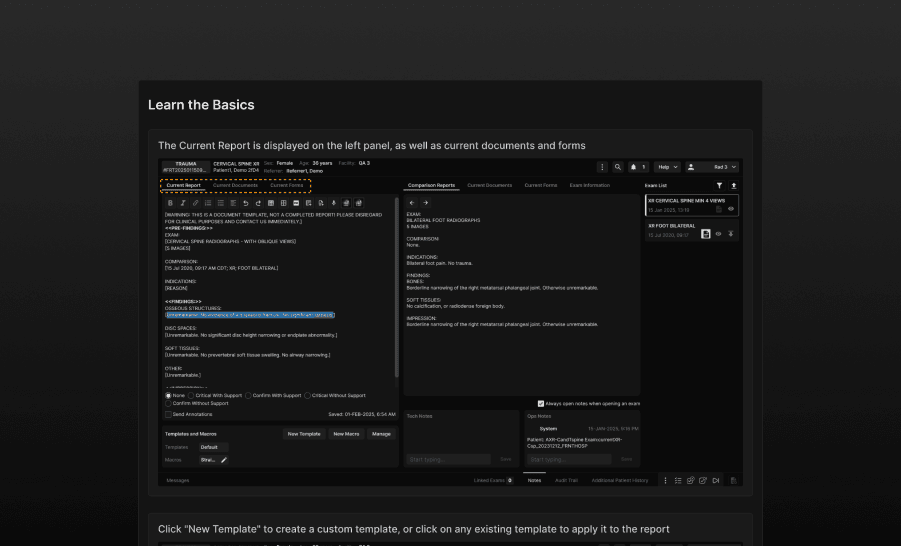Viewport: 901px width, 546px height.
Task: Click the New Template button
Action: [304, 434]
